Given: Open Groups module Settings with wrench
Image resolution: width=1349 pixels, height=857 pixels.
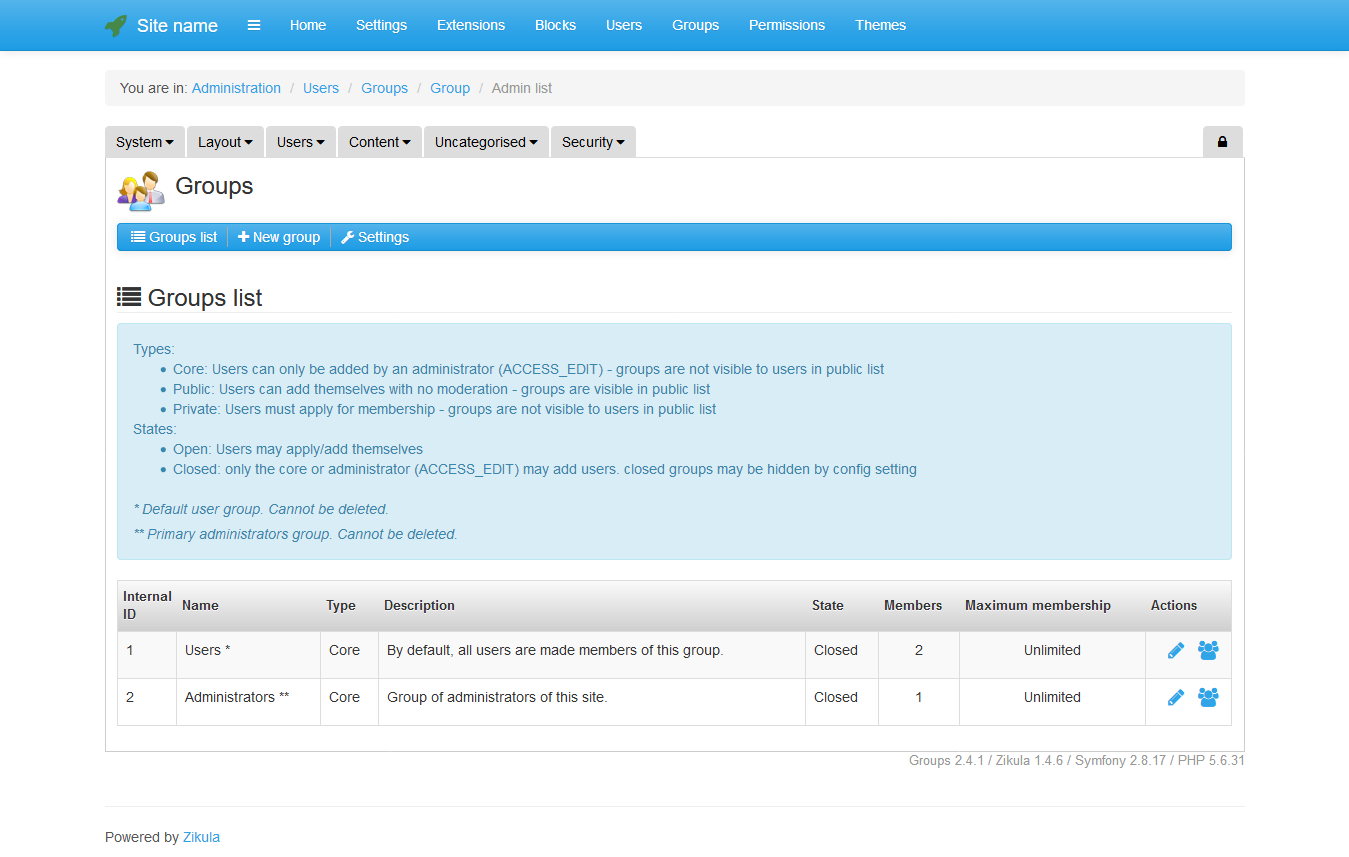Looking at the screenshot, I should tap(375, 237).
